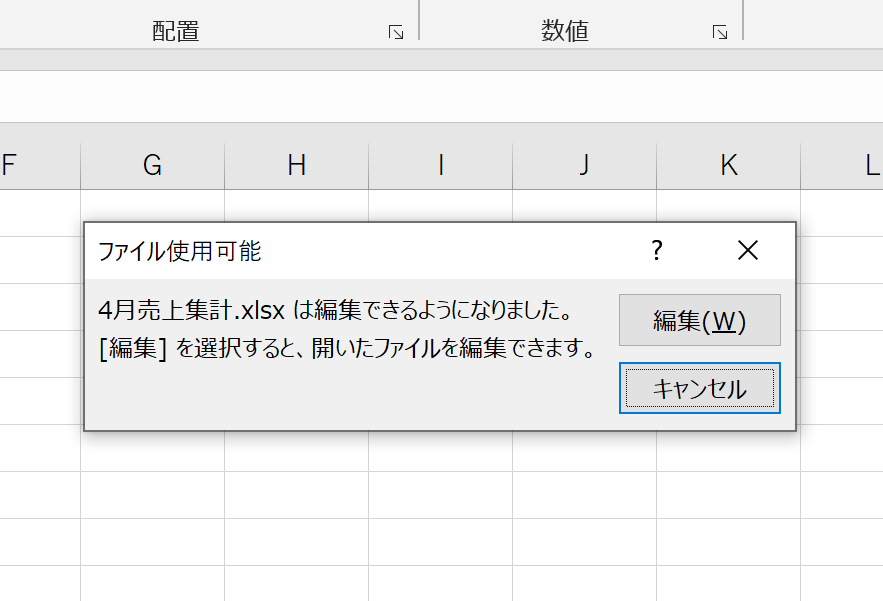Screen dimensions: 883x601
Task: Click the キャンセル button
Action: coord(699,389)
